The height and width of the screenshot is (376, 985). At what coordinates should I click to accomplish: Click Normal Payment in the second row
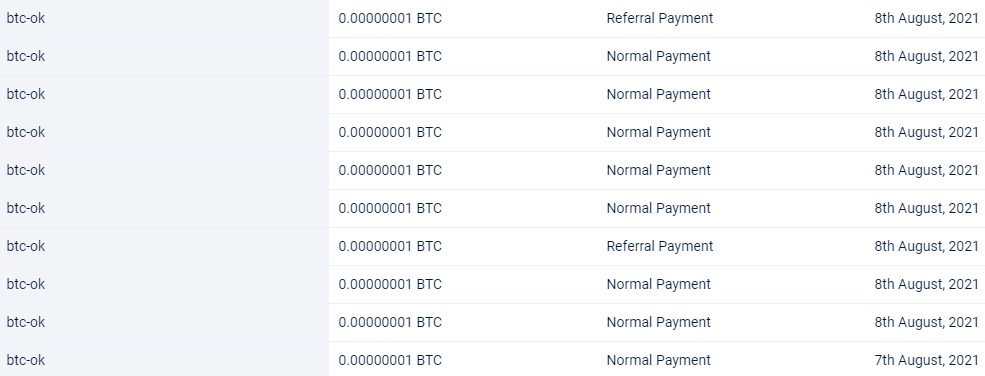tap(658, 56)
